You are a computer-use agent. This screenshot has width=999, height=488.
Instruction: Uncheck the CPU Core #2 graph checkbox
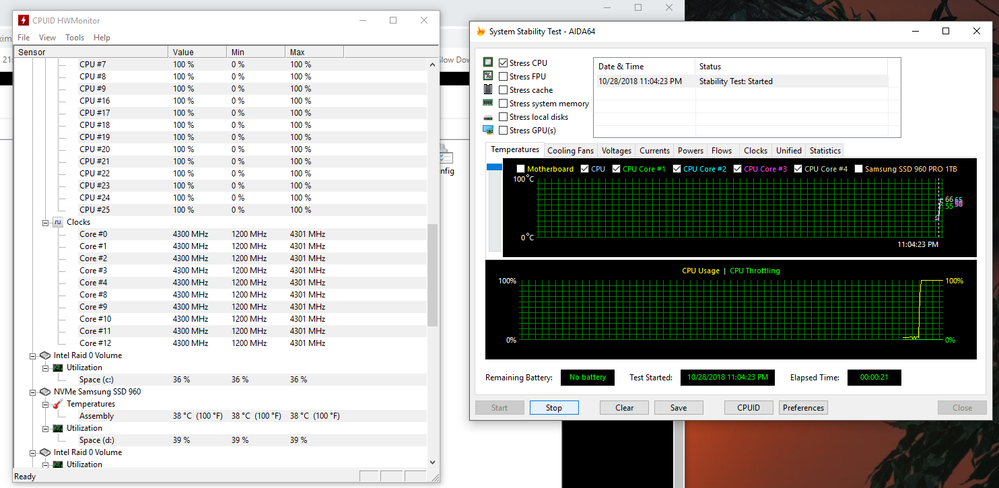(677, 169)
